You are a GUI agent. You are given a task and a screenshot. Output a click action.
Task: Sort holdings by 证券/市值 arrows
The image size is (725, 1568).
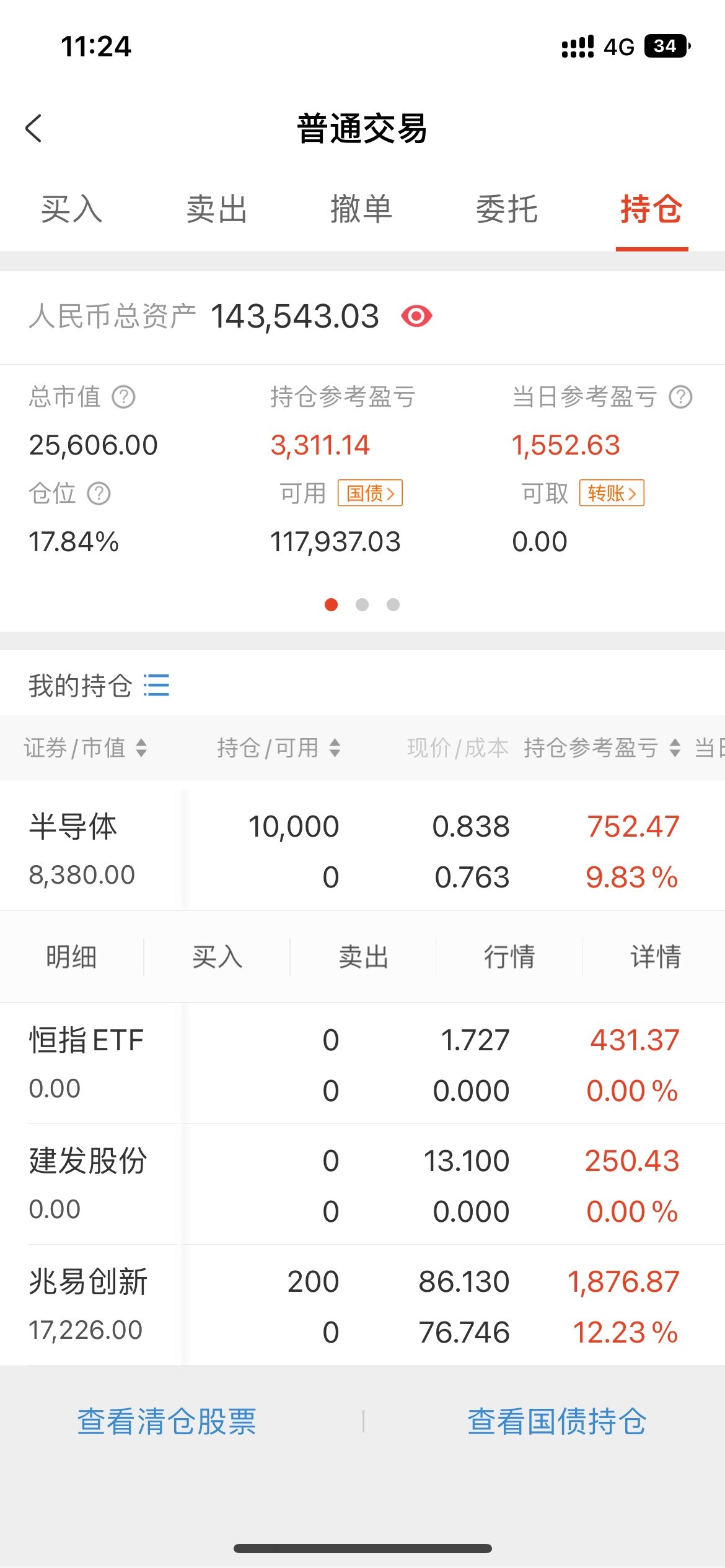pos(141,747)
